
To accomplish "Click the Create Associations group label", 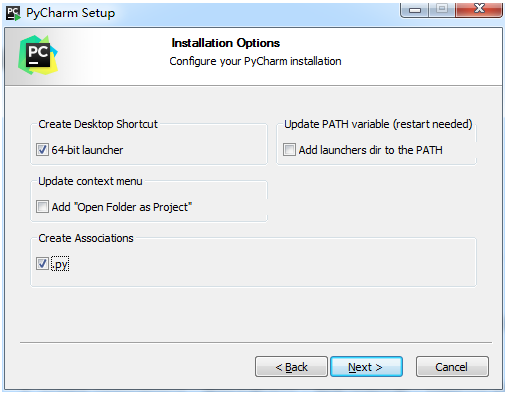I will click(x=86, y=238).
